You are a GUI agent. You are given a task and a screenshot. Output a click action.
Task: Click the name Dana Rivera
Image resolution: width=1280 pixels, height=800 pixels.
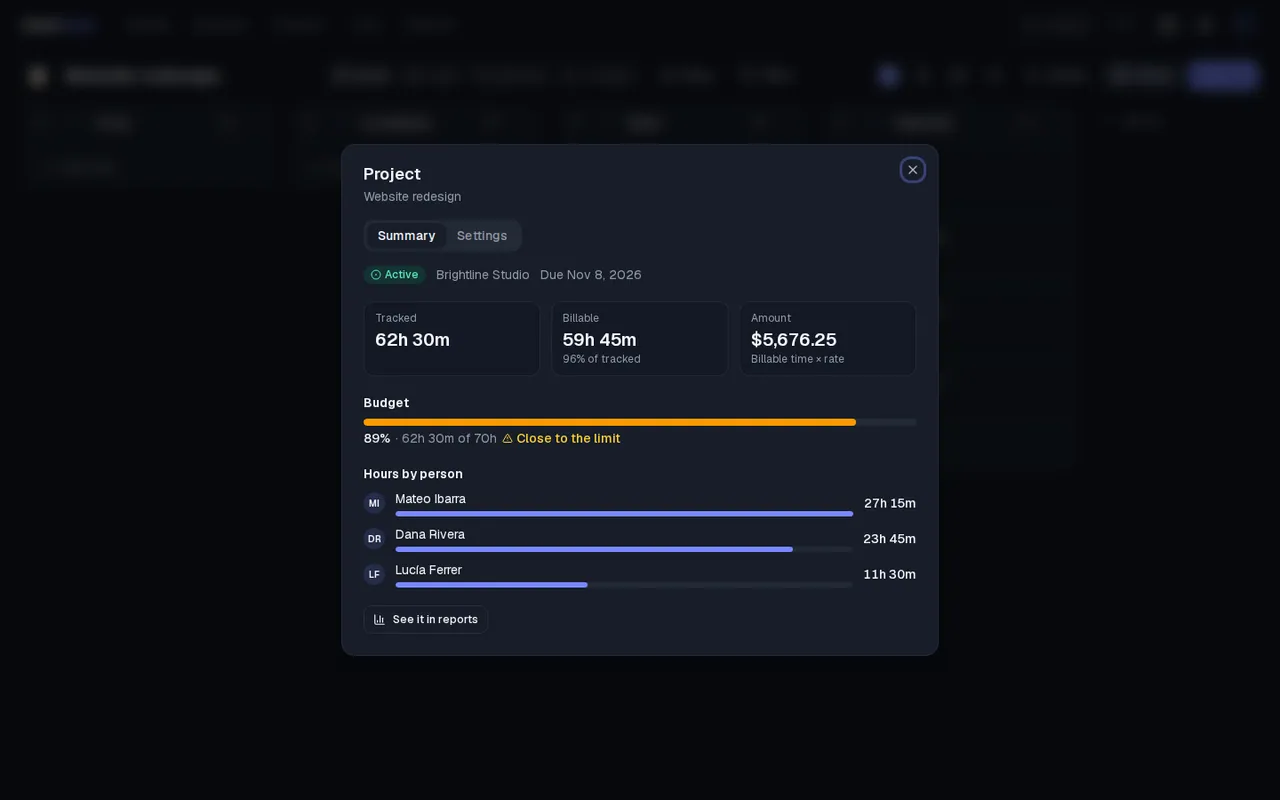(430, 535)
